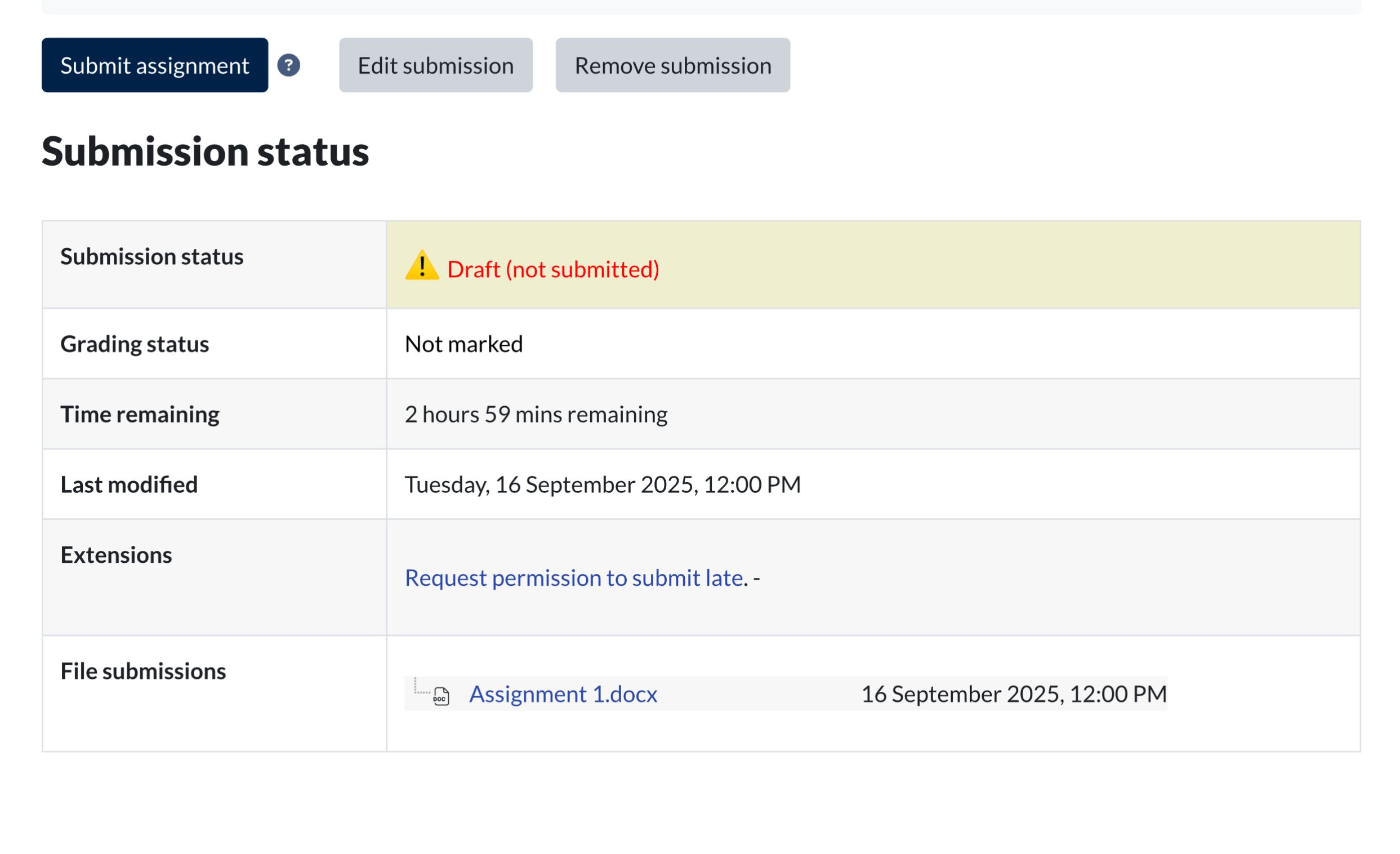Click the Draft (not submitted) status text
Image resolution: width=1400 pixels, height=854 pixels.
click(x=553, y=269)
